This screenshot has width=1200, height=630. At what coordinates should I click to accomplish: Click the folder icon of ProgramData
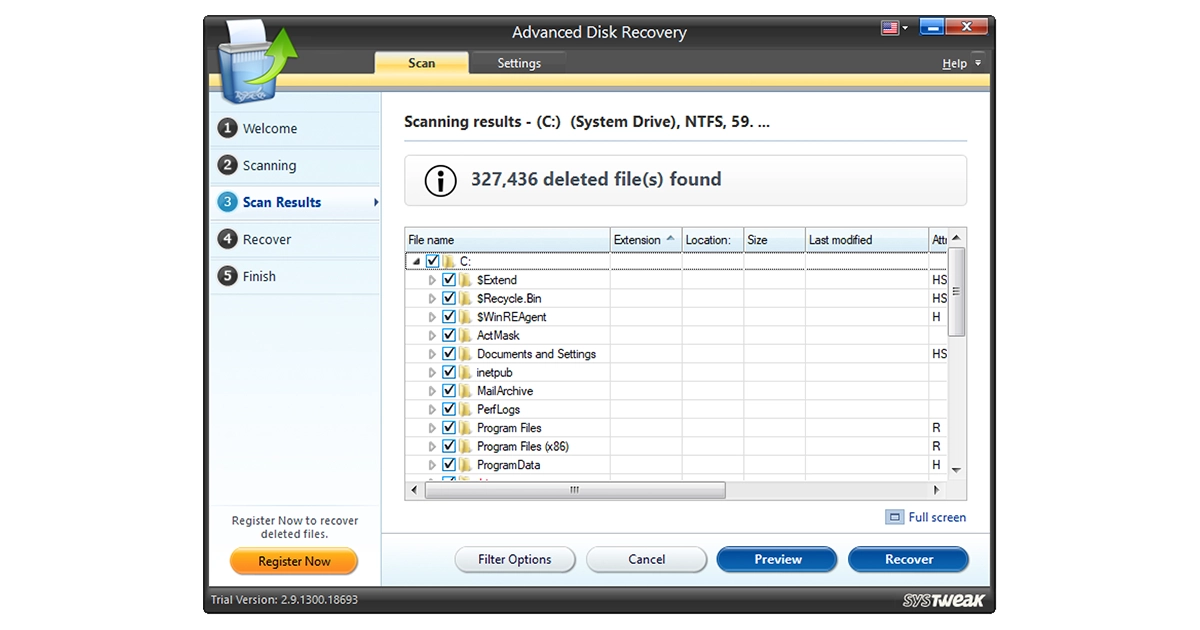pyautogui.click(x=465, y=465)
